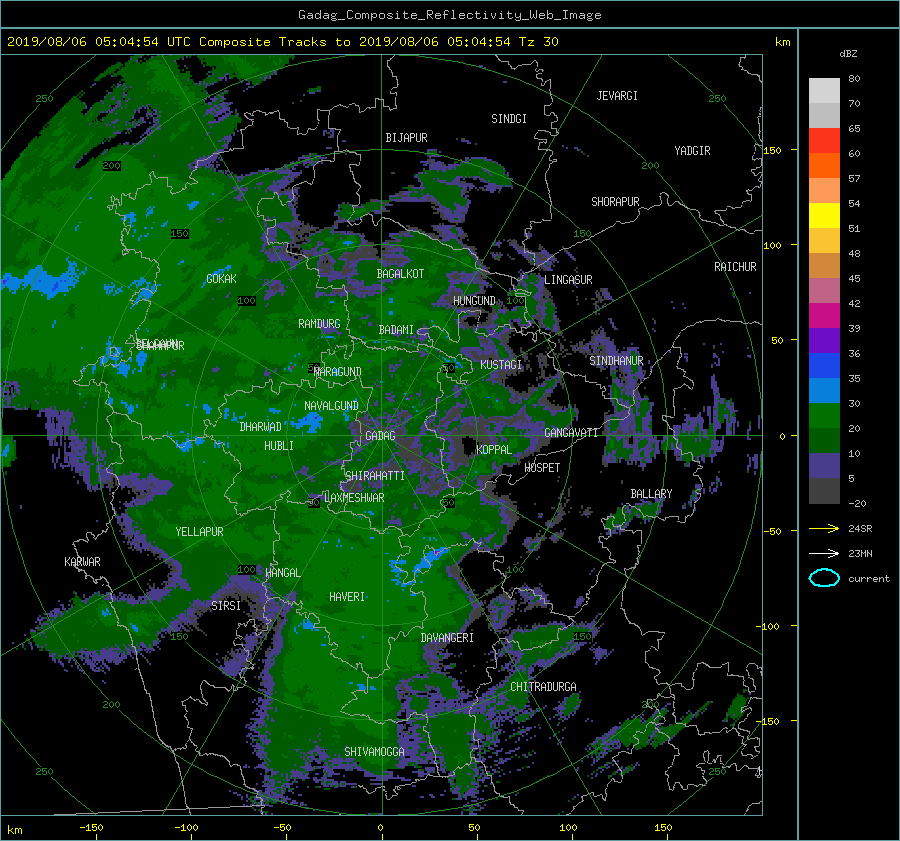This screenshot has height=841, width=900.
Task: Click the BIJAPUR city label
Action: (406, 138)
